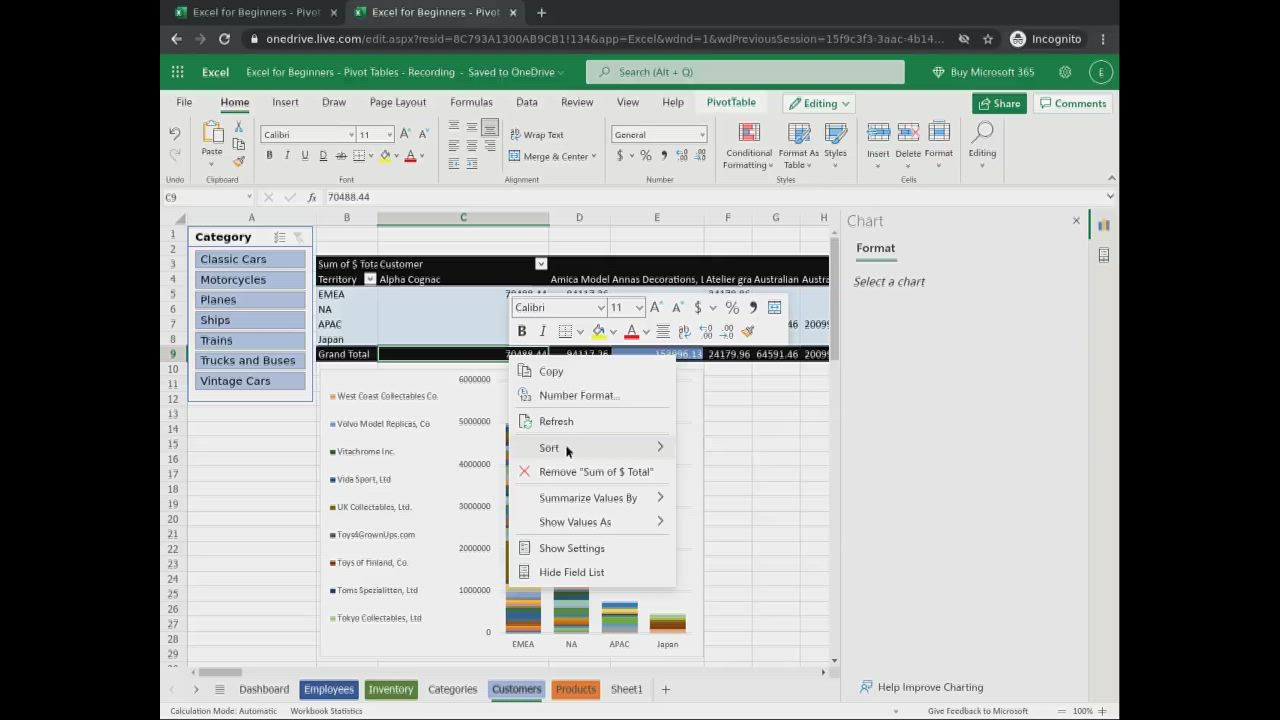This screenshot has height=720, width=1280.
Task: Toggle Double Underline in the ribbon
Action: 323,155
